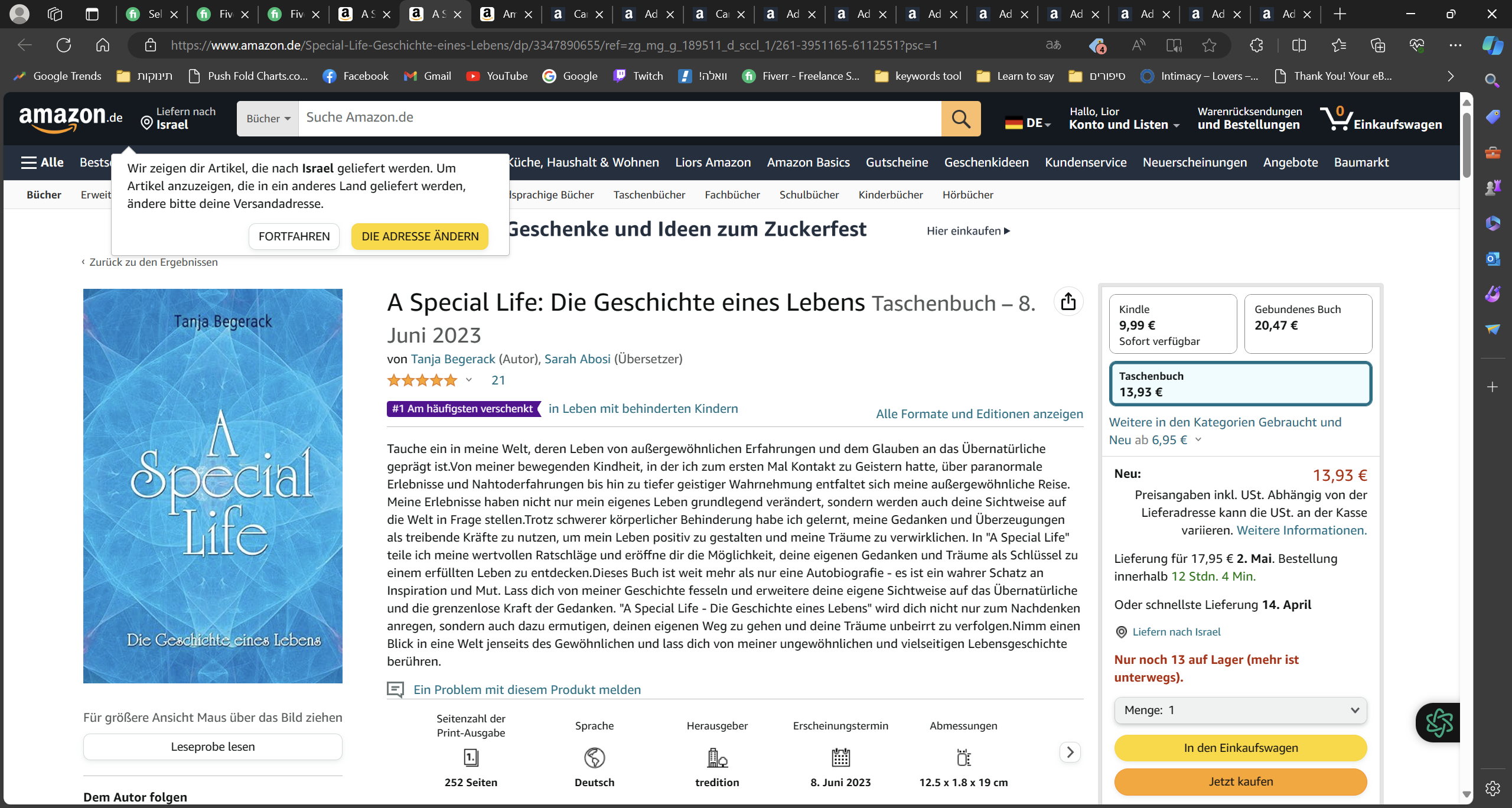Click Jetzt kaufen button
The image size is (1512, 808).
[x=1240, y=781]
